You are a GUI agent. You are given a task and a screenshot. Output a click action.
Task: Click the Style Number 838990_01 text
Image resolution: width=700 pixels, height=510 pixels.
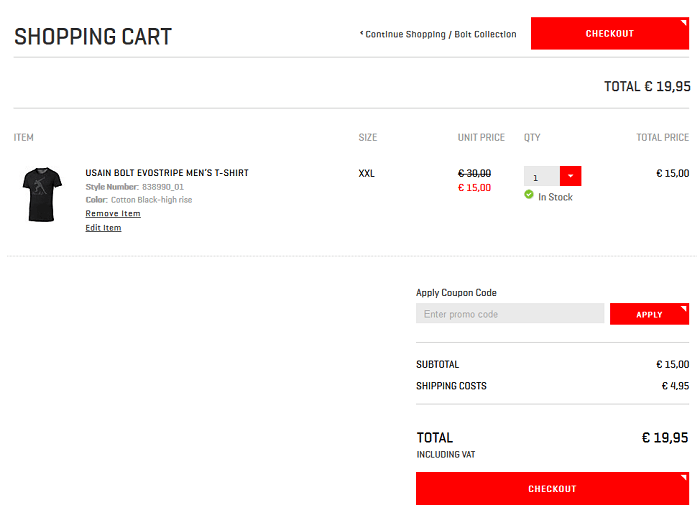tap(135, 187)
